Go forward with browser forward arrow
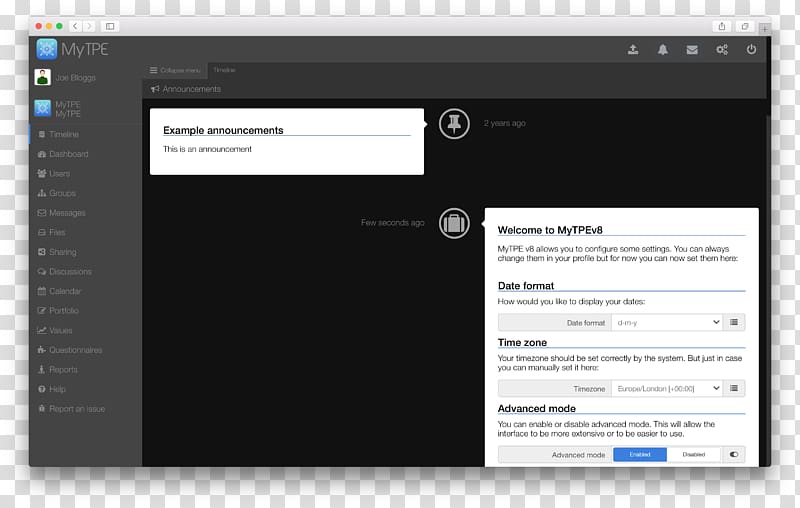 click(x=89, y=26)
